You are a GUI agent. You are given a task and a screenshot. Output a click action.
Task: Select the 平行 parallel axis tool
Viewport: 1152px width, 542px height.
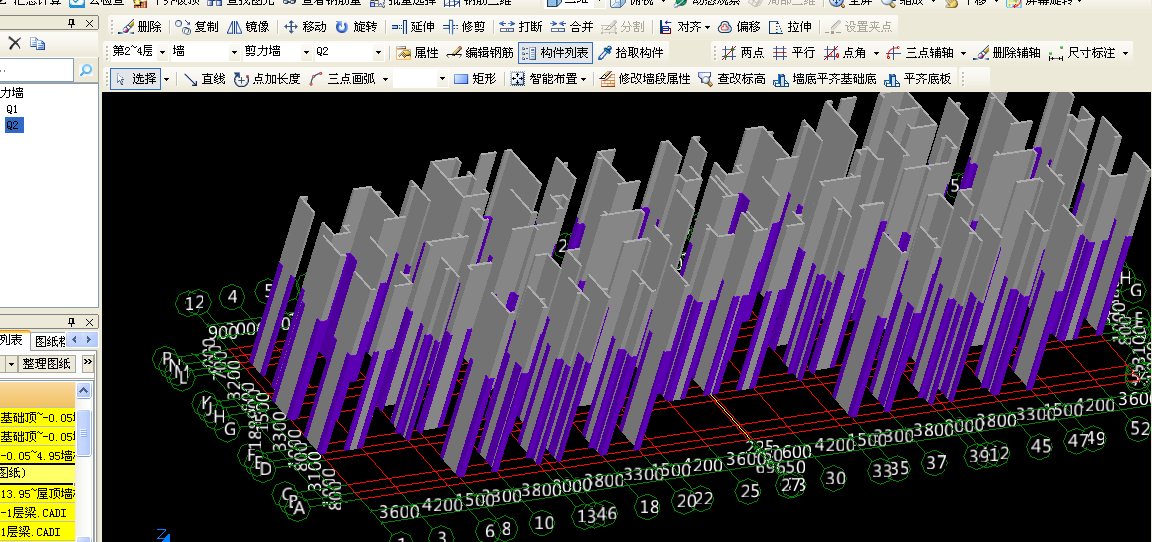tap(794, 53)
